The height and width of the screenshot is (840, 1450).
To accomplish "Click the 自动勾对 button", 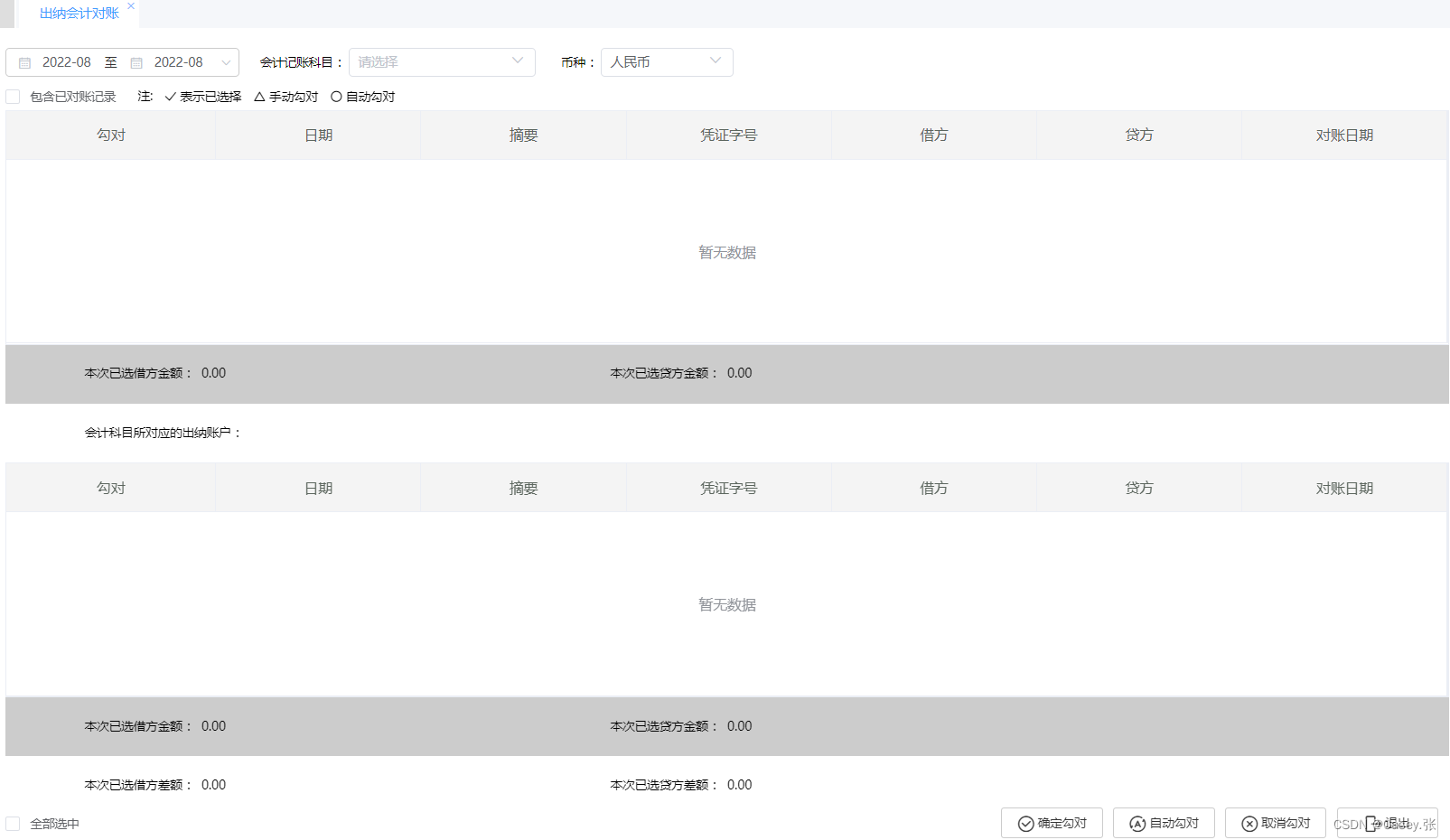I will click(x=1164, y=823).
